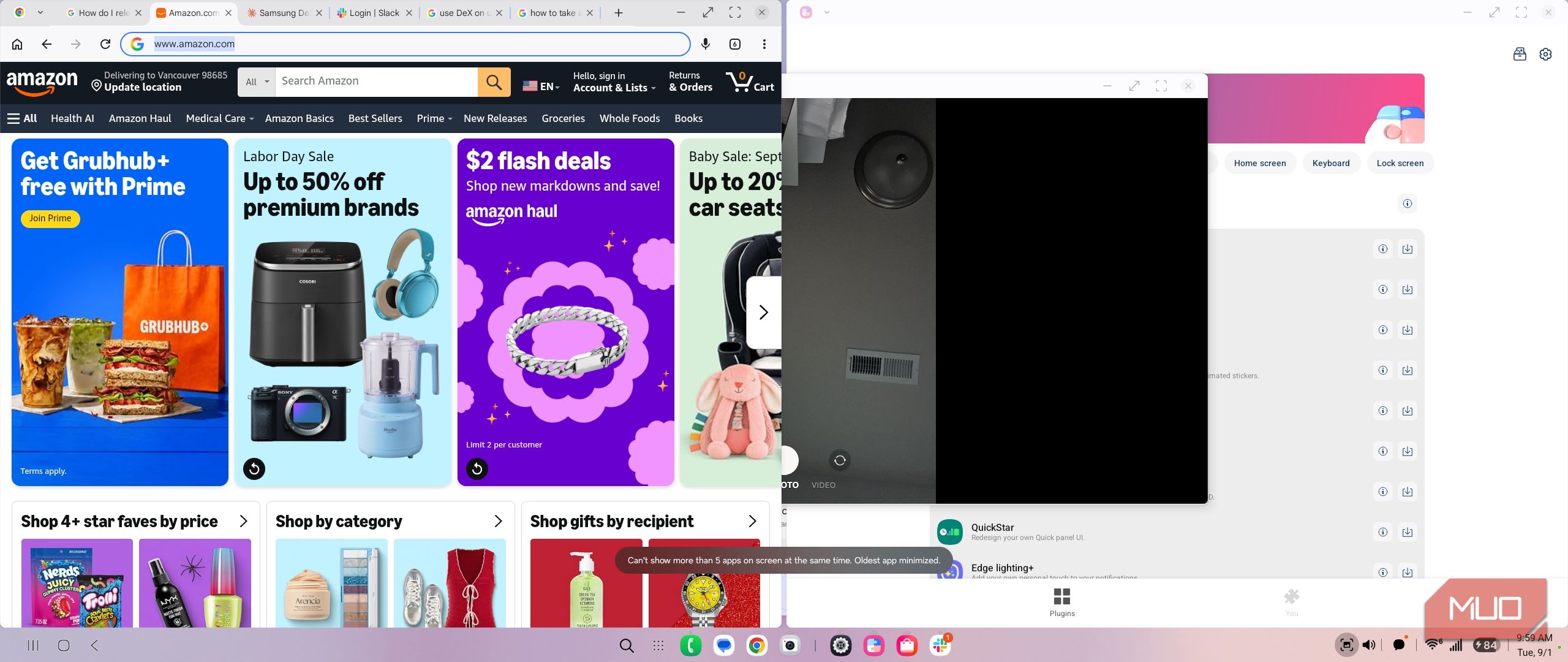This screenshot has width=1568, height=662.
Task: Click Update location link
Action: tap(143, 87)
